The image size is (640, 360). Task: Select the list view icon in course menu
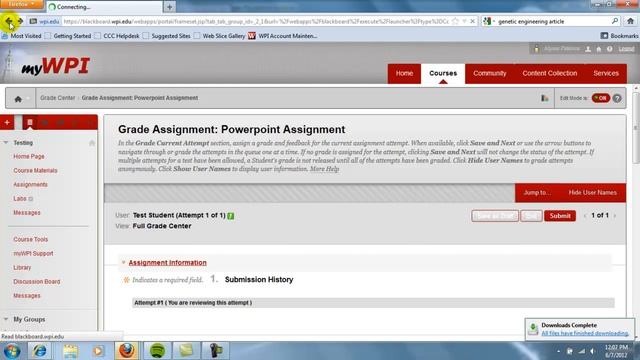(x=30, y=122)
